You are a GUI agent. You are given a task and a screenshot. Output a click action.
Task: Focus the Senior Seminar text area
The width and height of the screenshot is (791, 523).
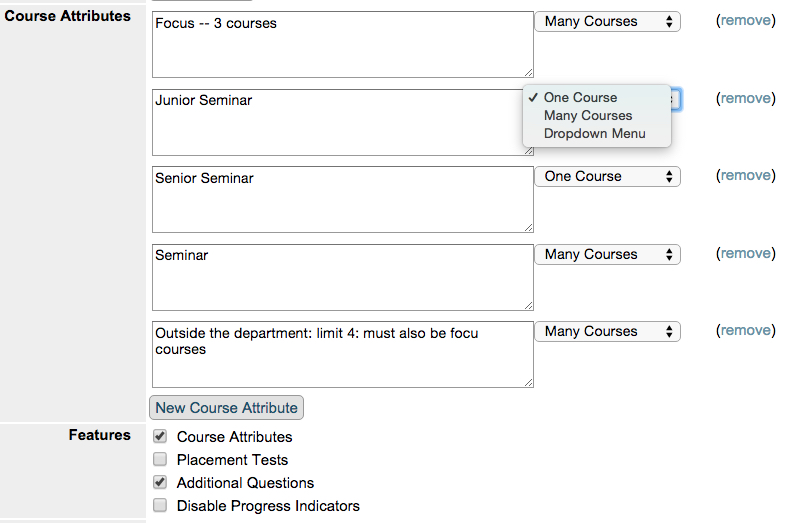343,200
